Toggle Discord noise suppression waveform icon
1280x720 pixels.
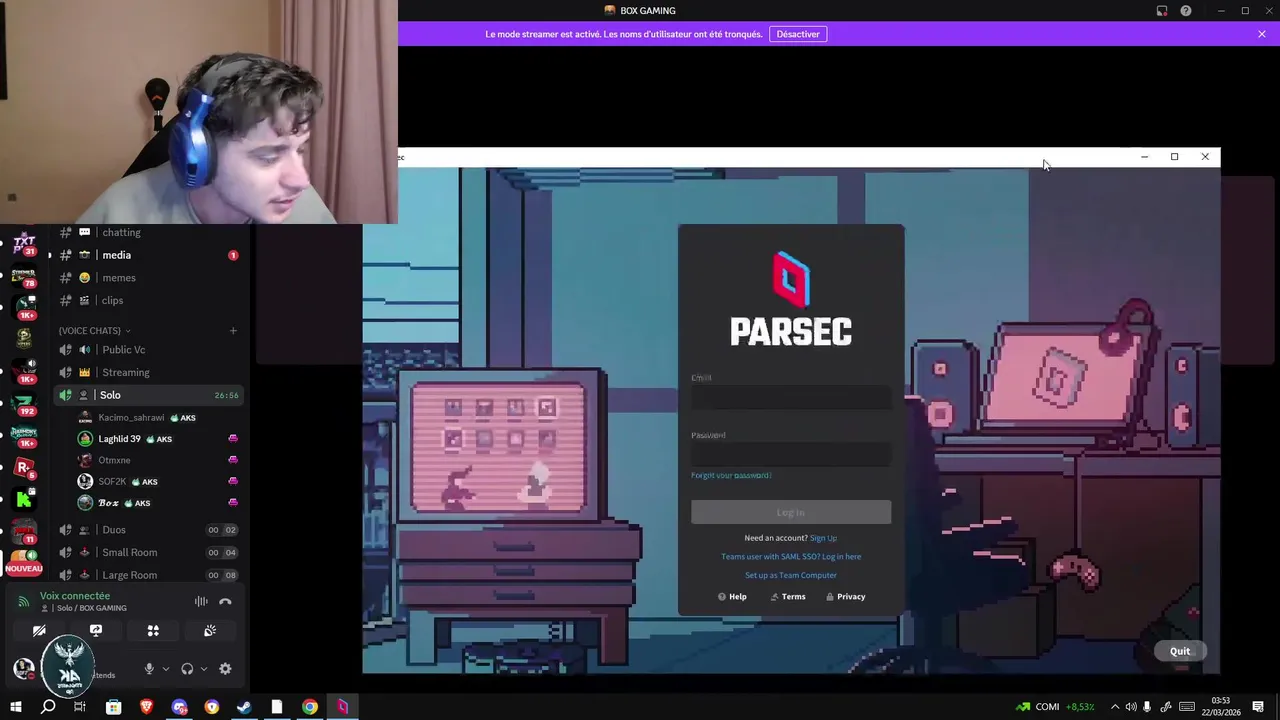tap(201, 601)
